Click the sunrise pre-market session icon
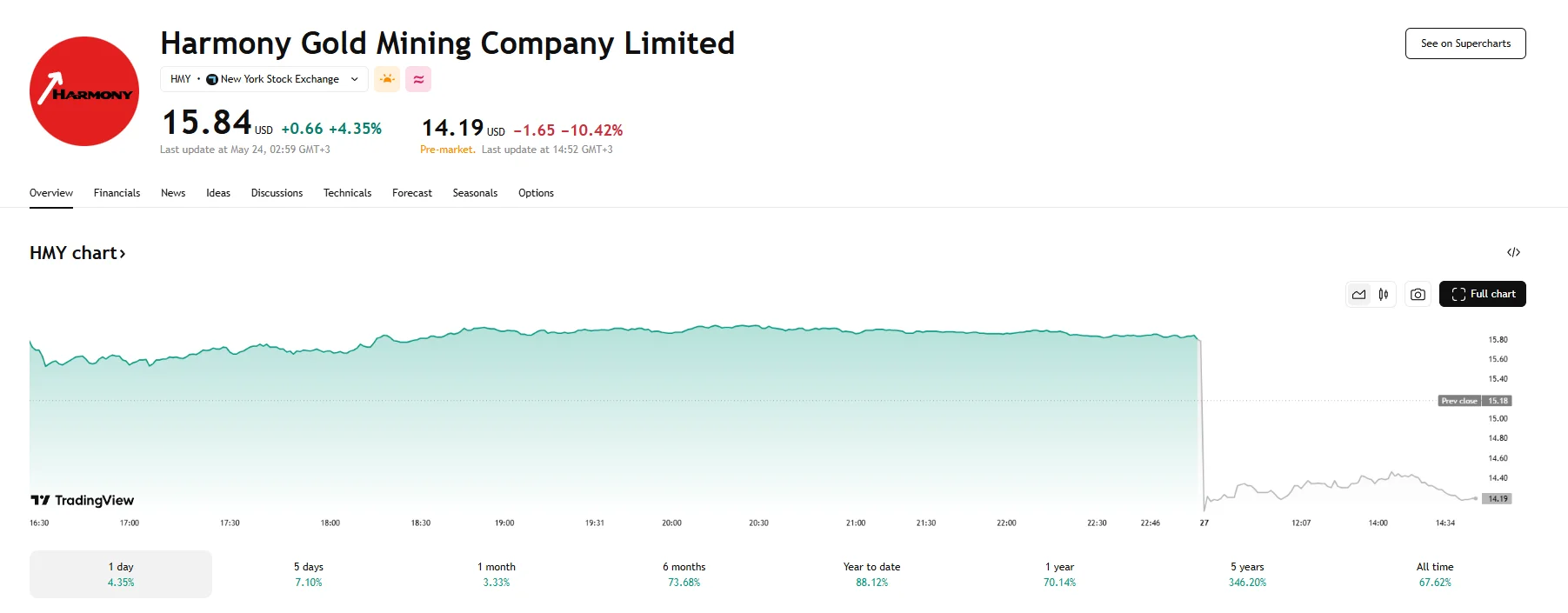Screen dimensions: 1568x613 386,78
